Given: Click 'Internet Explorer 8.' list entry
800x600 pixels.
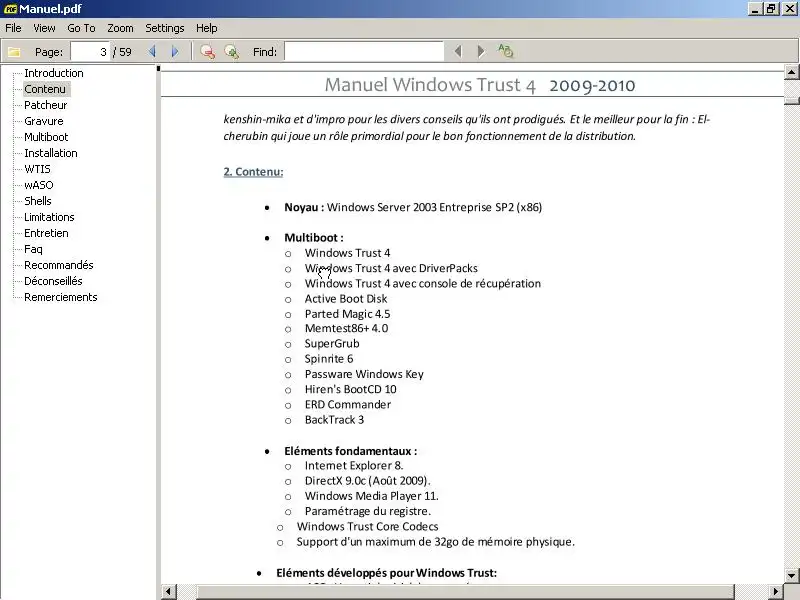Looking at the screenshot, I should [x=354, y=465].
